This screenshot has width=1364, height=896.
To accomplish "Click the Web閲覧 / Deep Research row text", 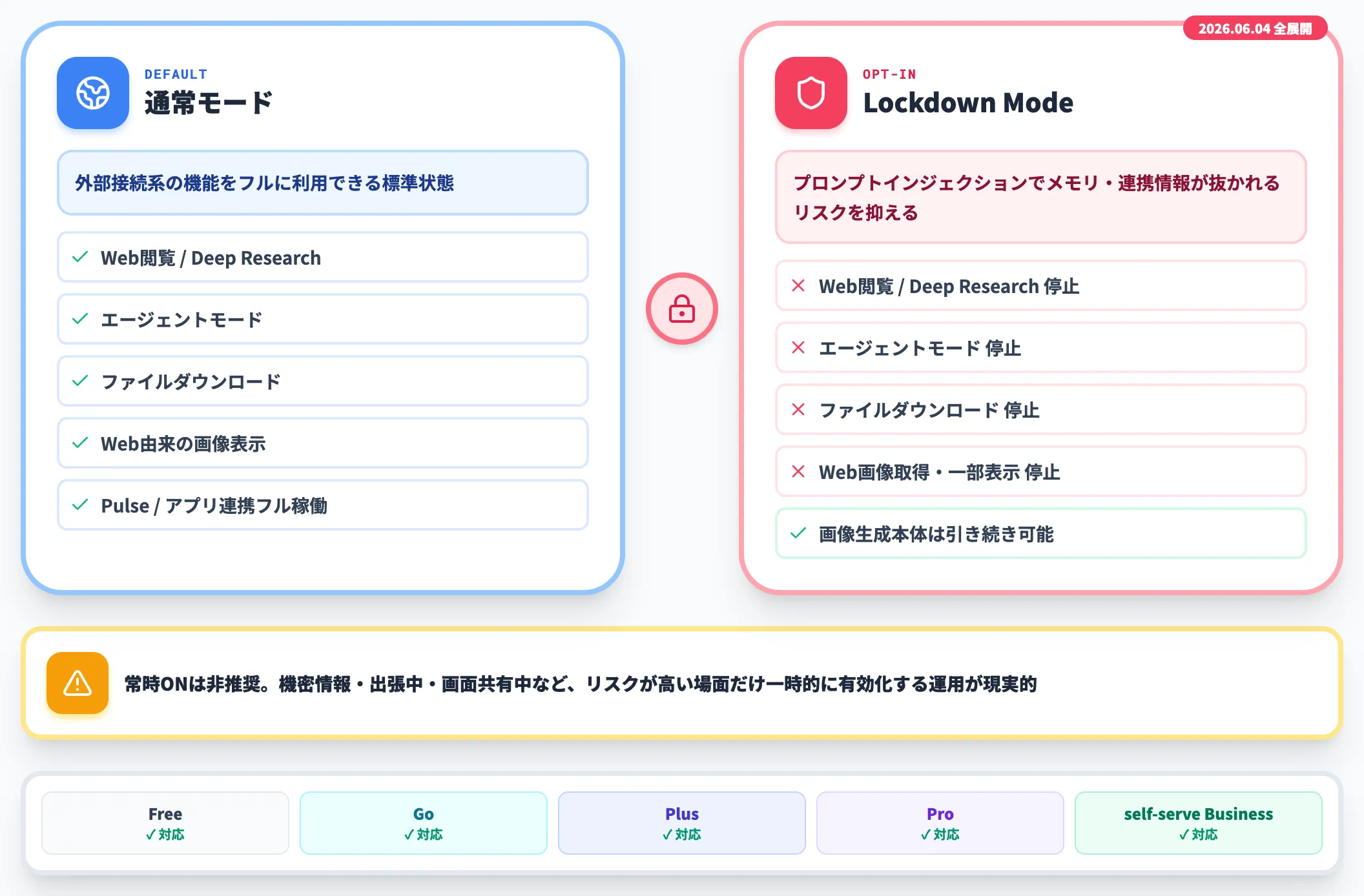I will [211, 258].
